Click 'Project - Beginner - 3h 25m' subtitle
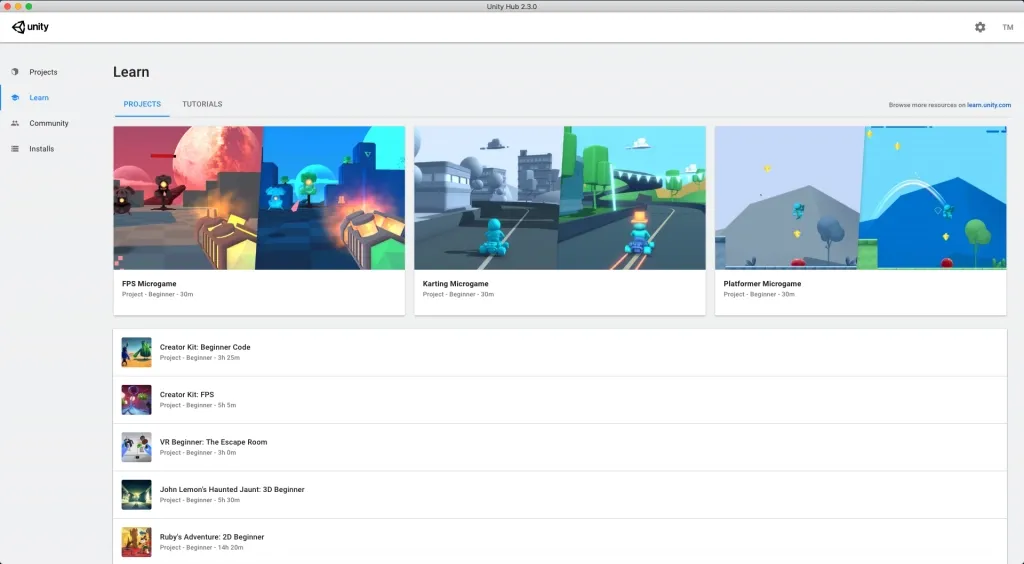1024x564 pixels. click(x=200, y=358)
